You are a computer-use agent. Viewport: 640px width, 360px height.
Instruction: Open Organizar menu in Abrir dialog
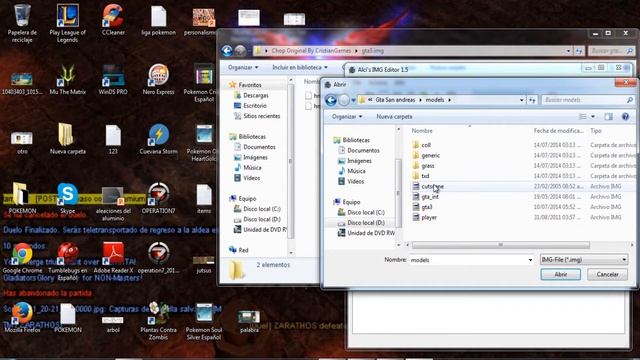tap(347, 117)
